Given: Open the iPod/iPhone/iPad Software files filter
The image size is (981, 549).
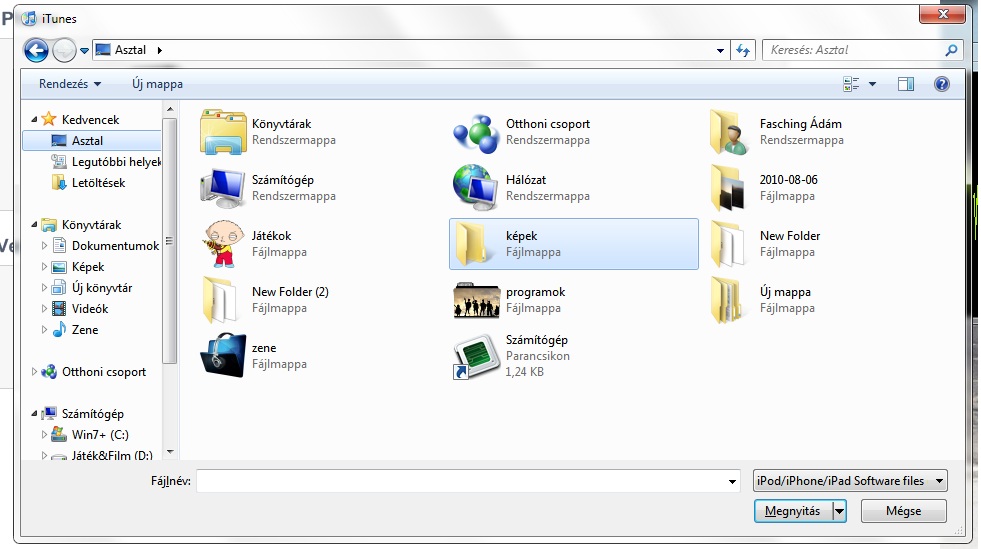Looking at the screenshot, I should [850, 481].
